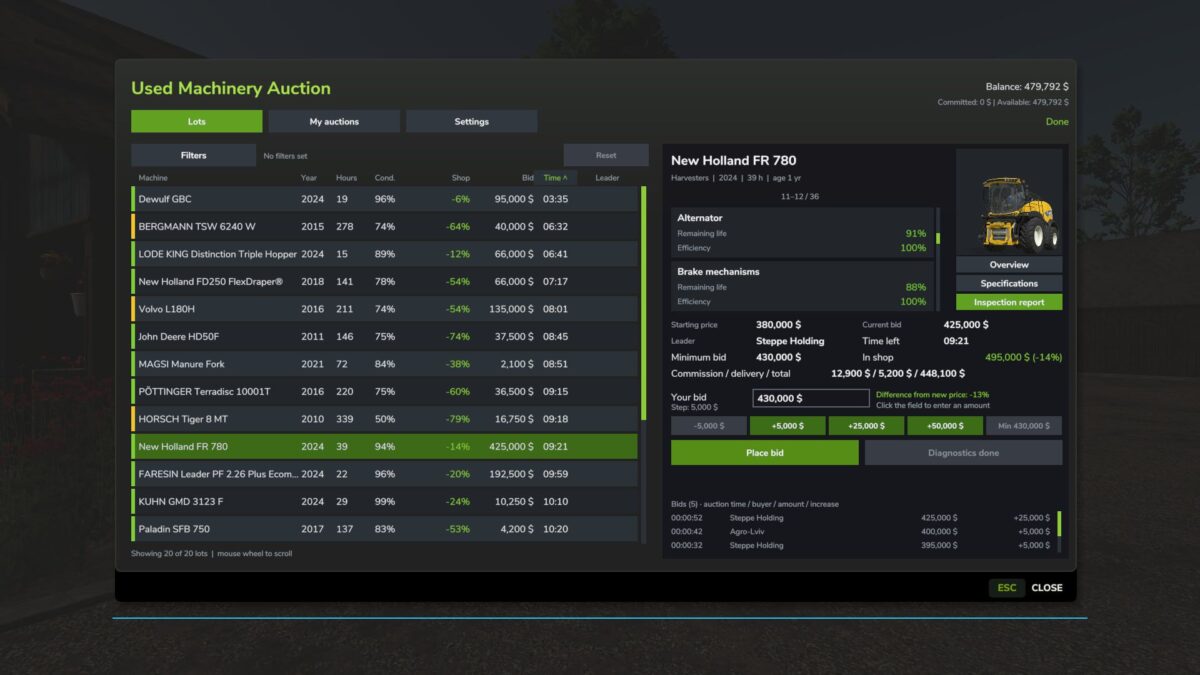Sort lots by Leader column header

click(x=607, y=178)
